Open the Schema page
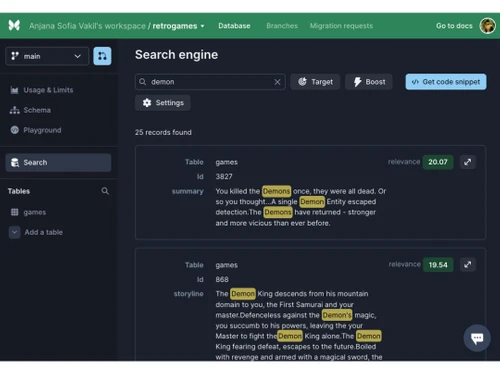Screen dimensions: 500x375 (x=31, y=110)
